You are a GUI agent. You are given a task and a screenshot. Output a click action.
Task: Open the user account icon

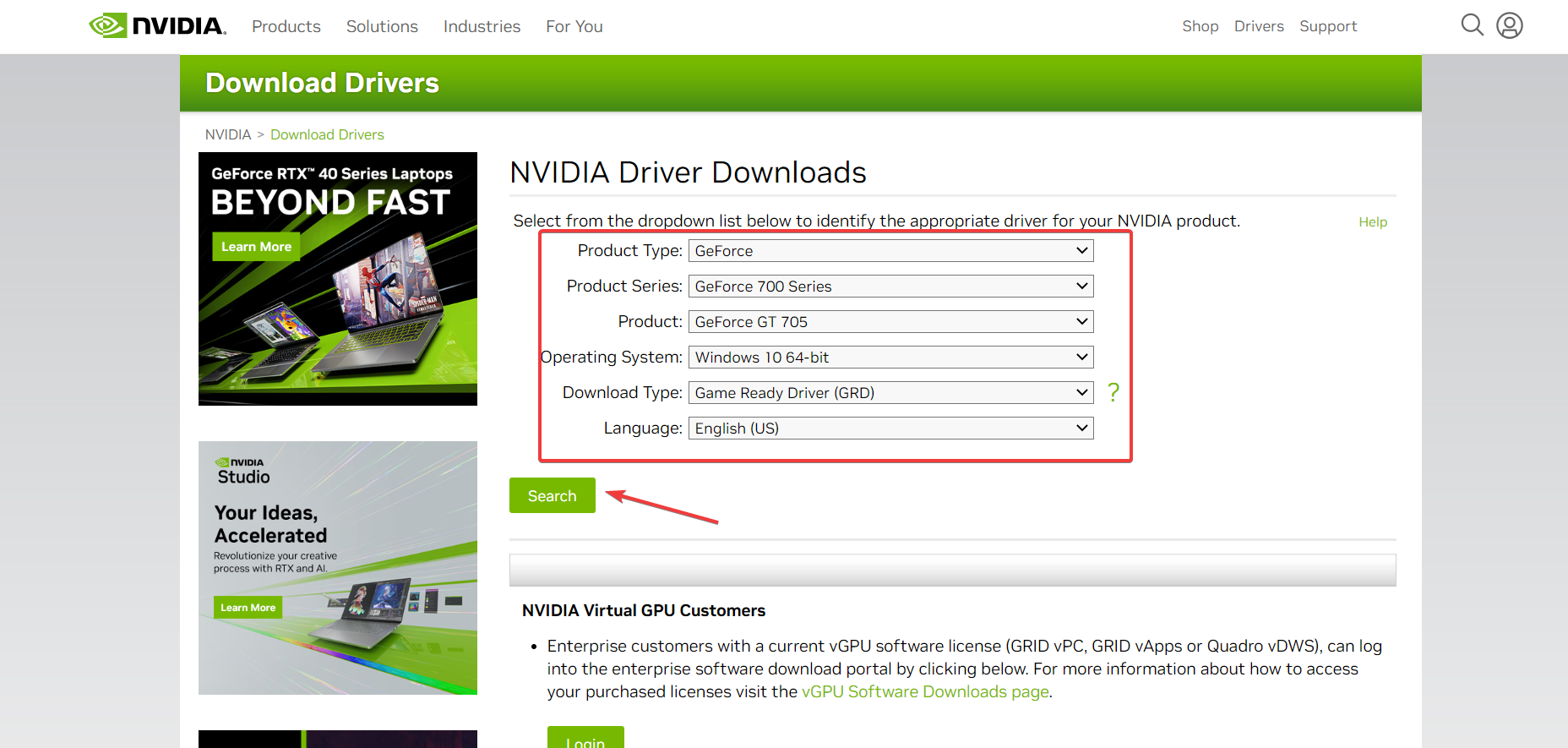tap(1510, 25)
